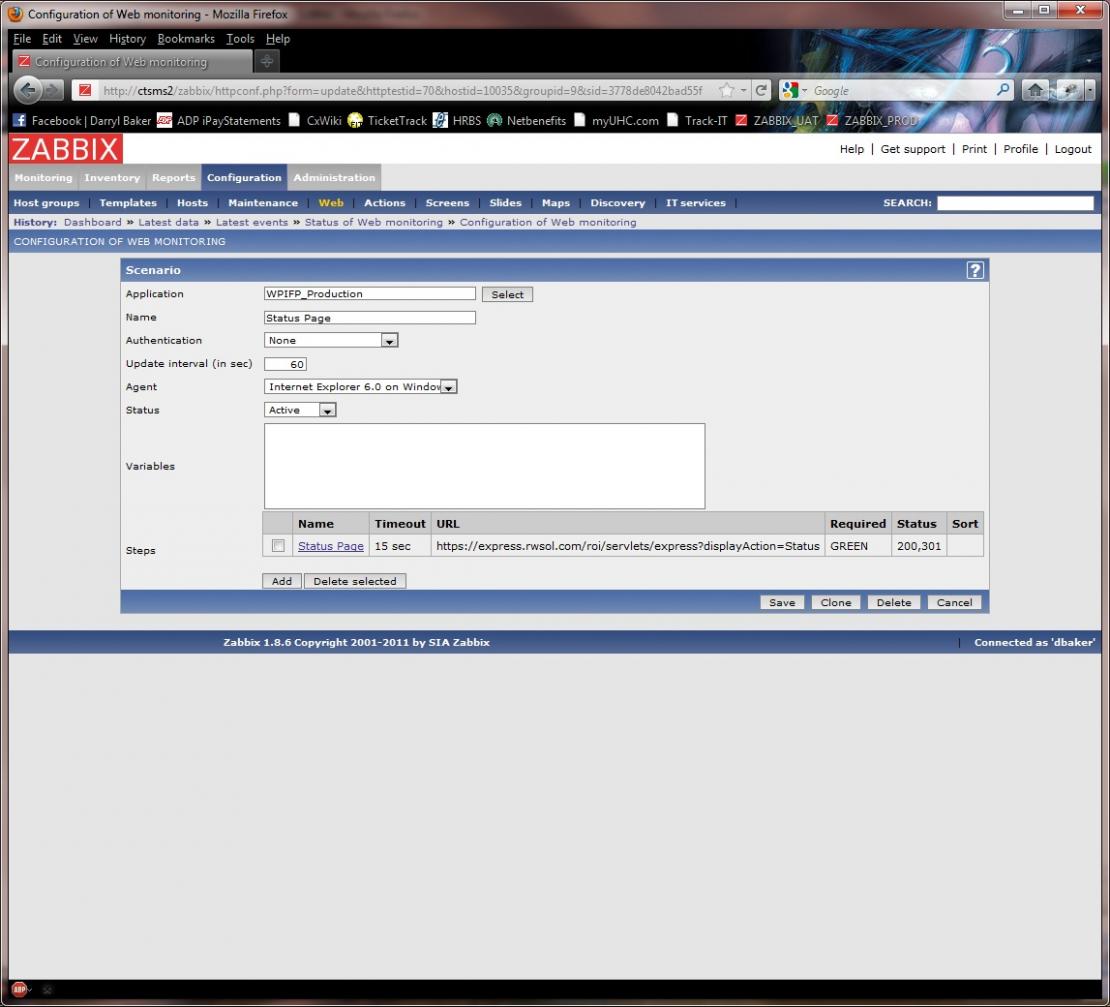Open new tab with plus button
The image size is (1110, 1007).
pos(267,62)
